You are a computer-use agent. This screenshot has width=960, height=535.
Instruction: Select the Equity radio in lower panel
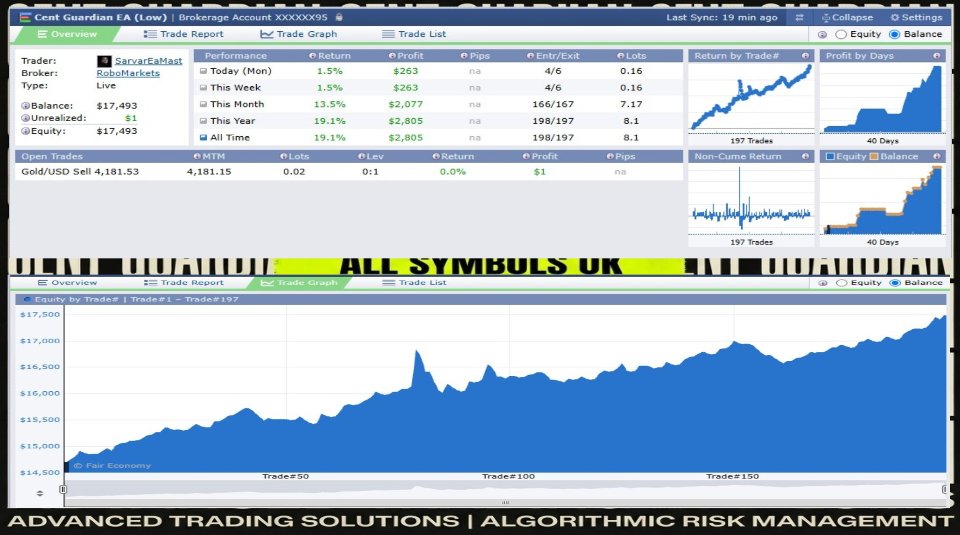click(x=841, y=283)
